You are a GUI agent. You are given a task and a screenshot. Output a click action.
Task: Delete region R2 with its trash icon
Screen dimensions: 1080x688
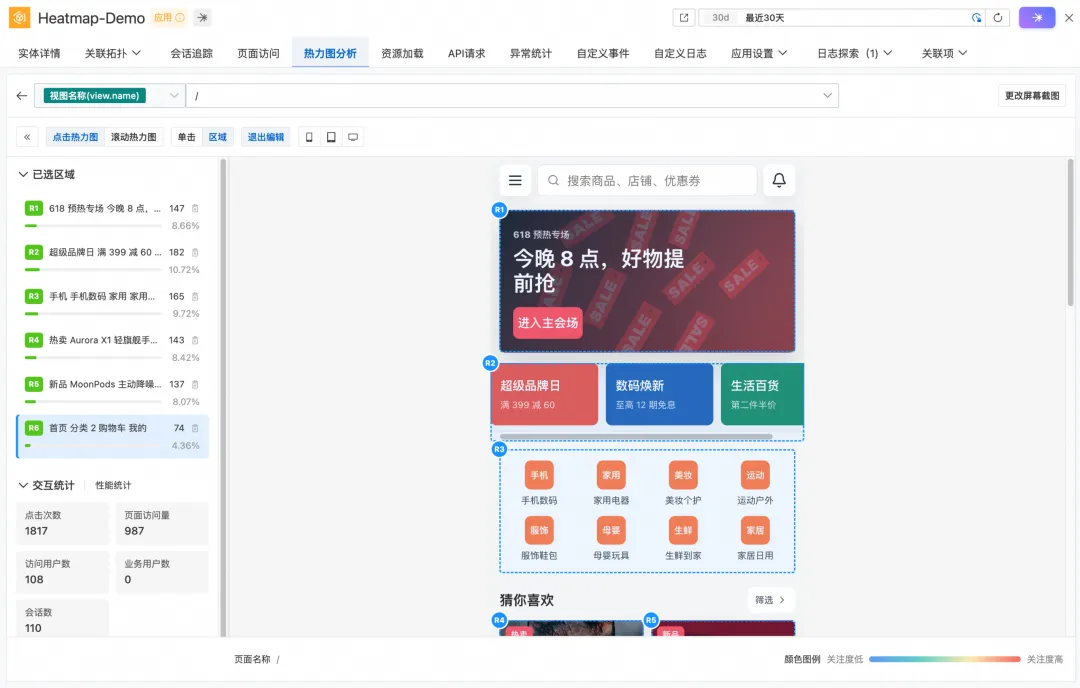tap(195, 253)
